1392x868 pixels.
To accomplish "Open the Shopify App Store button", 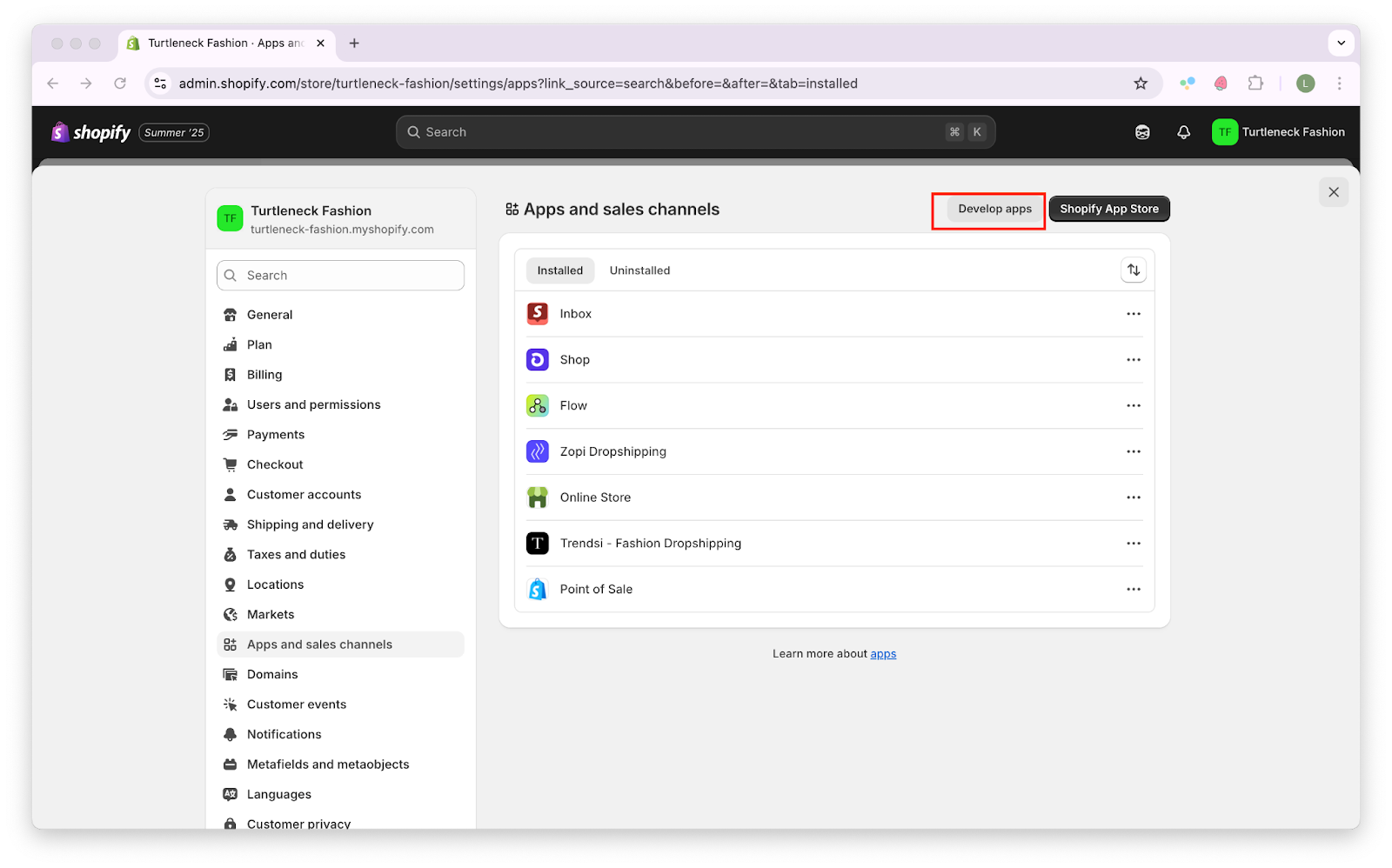I will coord(1108,209).
